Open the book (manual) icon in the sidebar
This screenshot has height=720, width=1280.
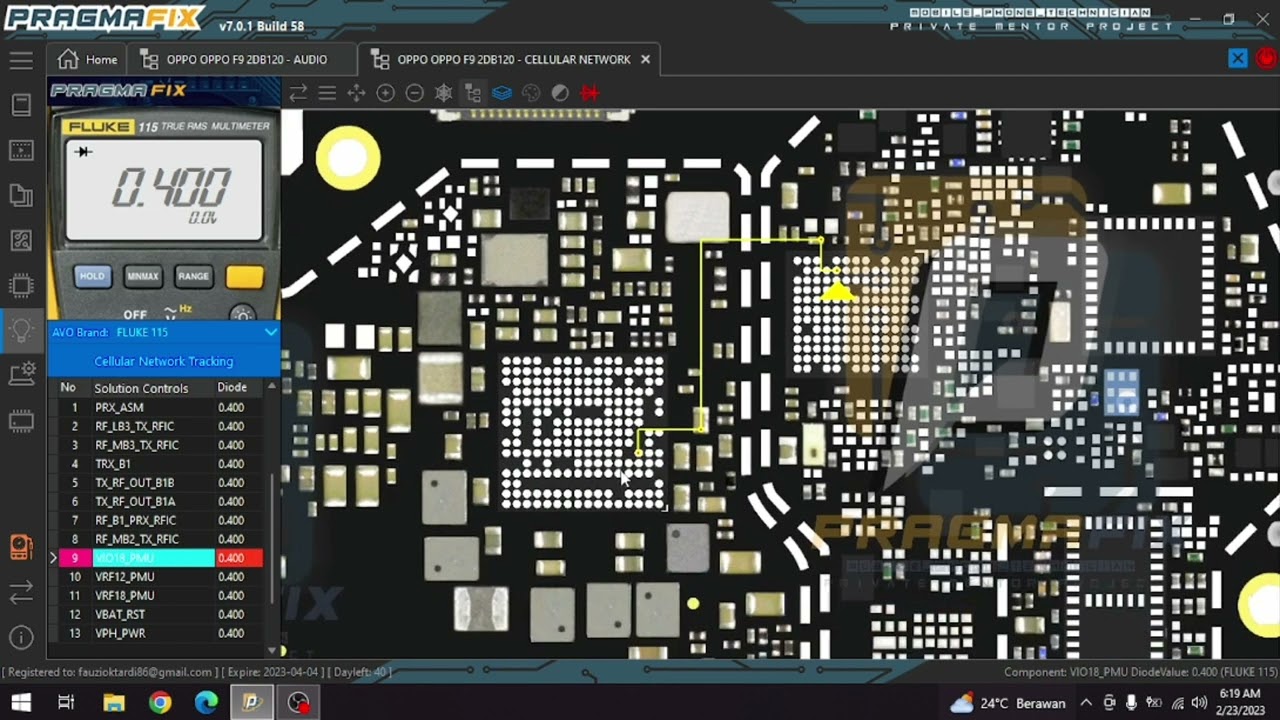tap(21, 105)
